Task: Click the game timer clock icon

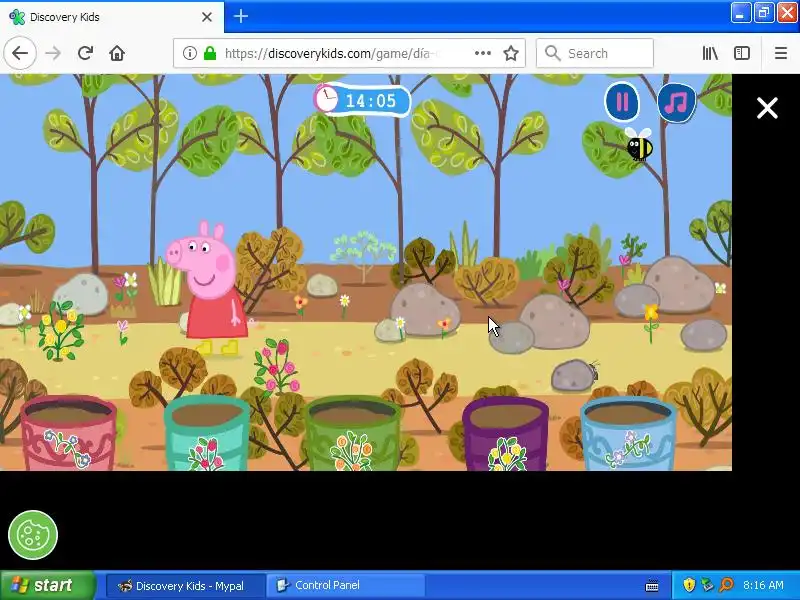Action: tap(326, 98)
